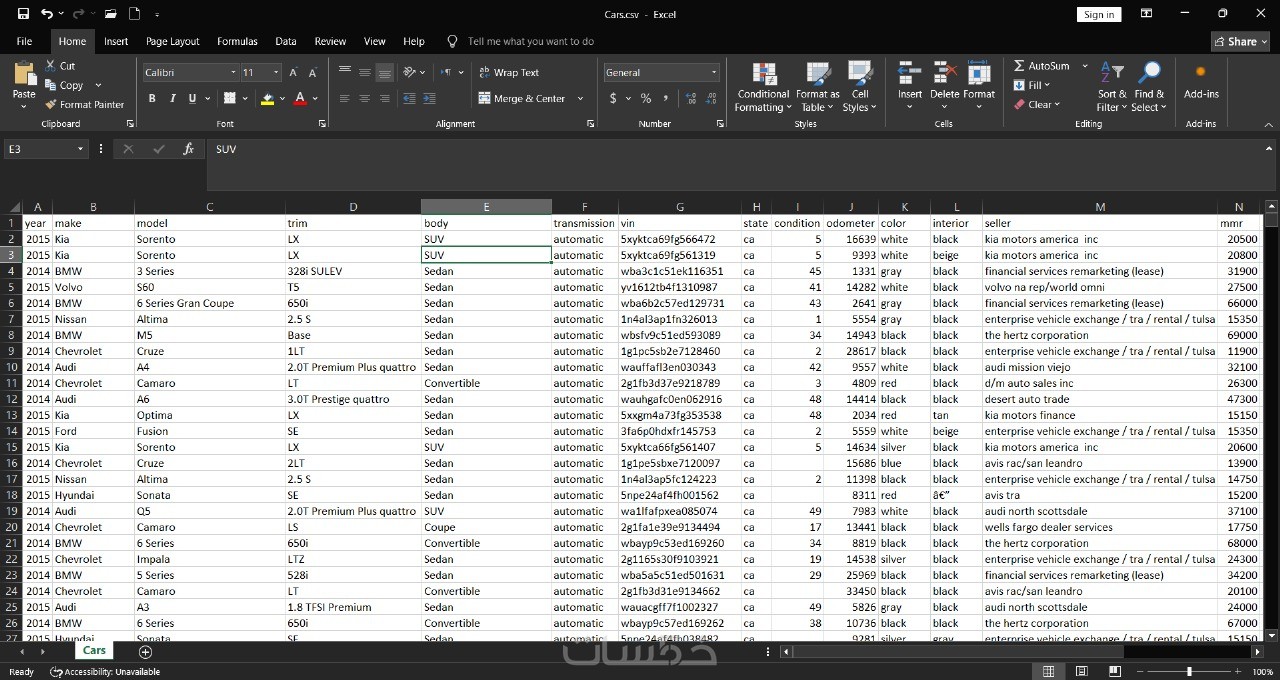Screen dimensions: 1280x680
Task: Click the Sign in button
Action: [1099, 14]
